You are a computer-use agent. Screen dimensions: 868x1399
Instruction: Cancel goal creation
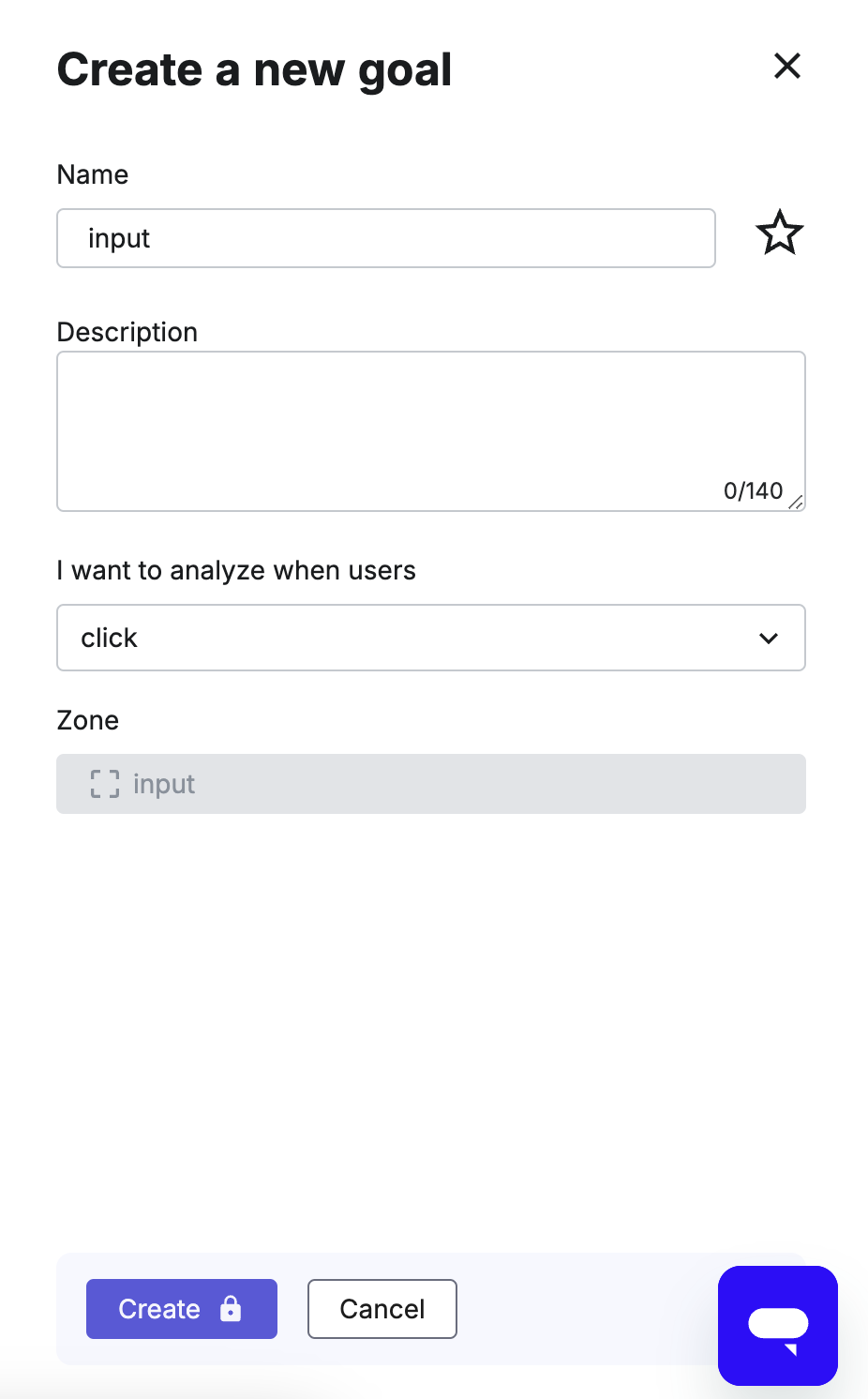coord(382,1309)
